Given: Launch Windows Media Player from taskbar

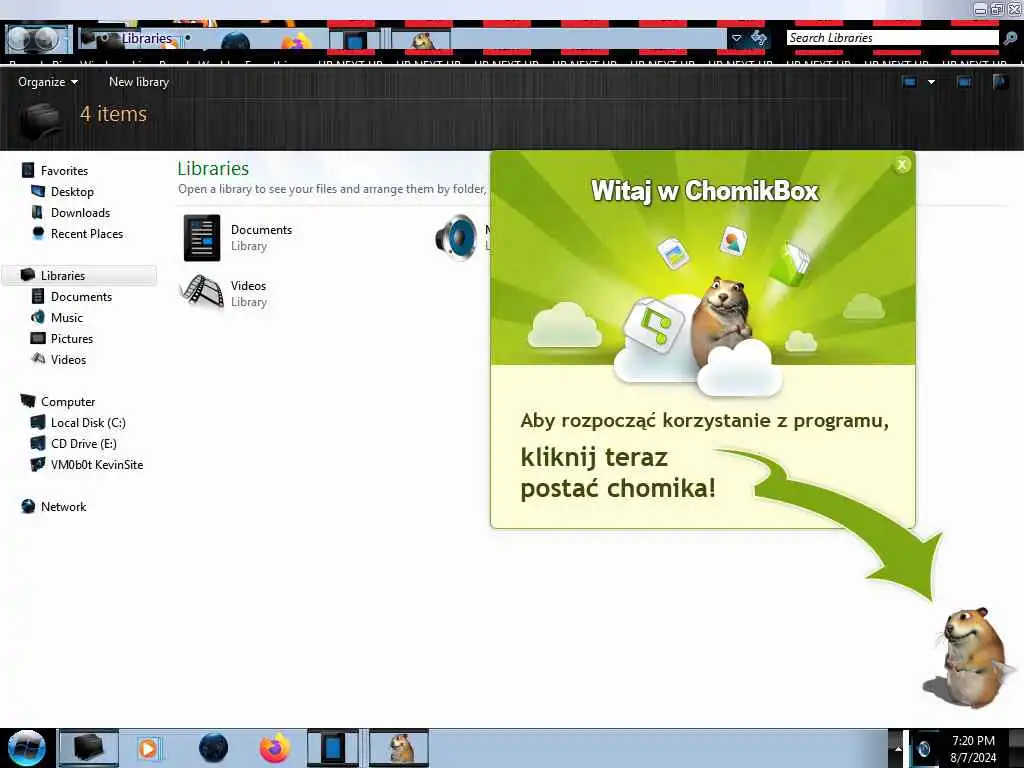Looking at the screenshot, I should tap(148, 748).
